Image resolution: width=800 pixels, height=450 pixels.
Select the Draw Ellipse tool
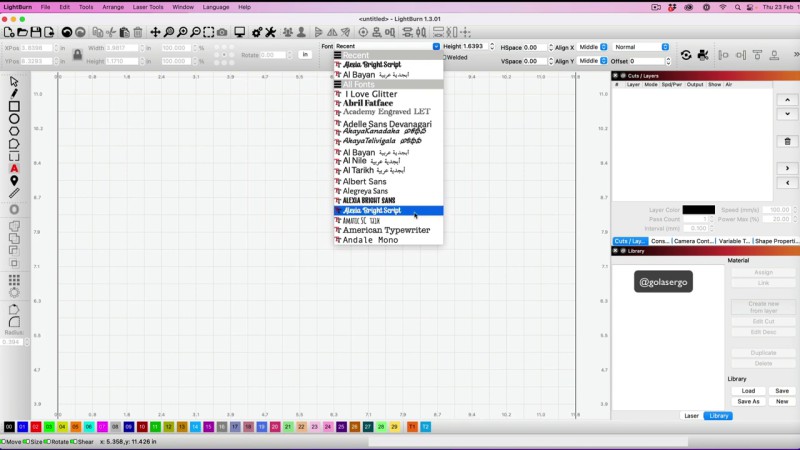[14, 118]
